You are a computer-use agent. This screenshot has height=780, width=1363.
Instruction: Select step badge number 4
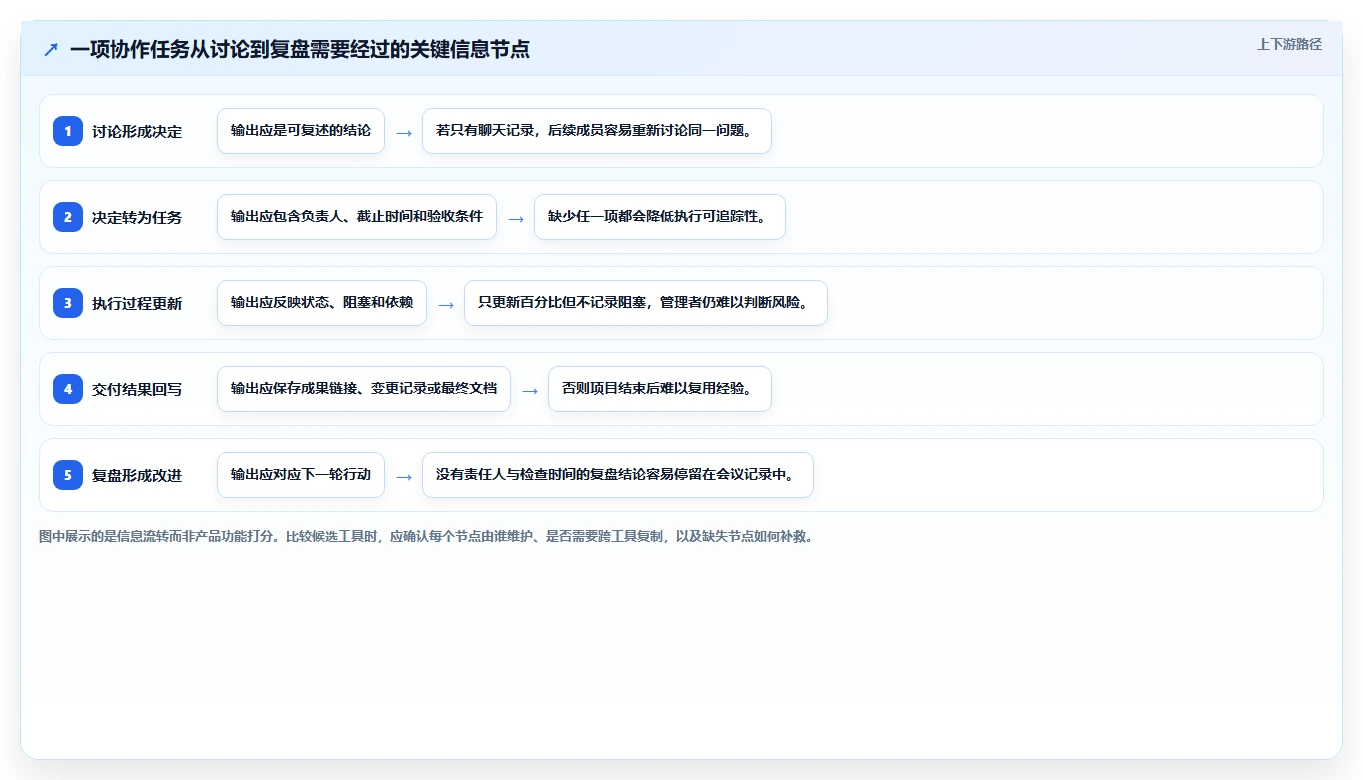tap(68, 389)
